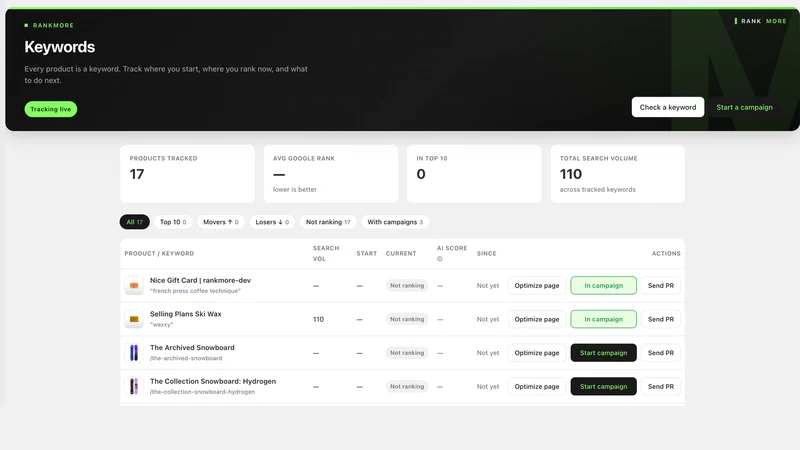This screenshot has width=800, height=450.
Task: Send PR for The Archived Snowboard
Action: tap(661, 353)
